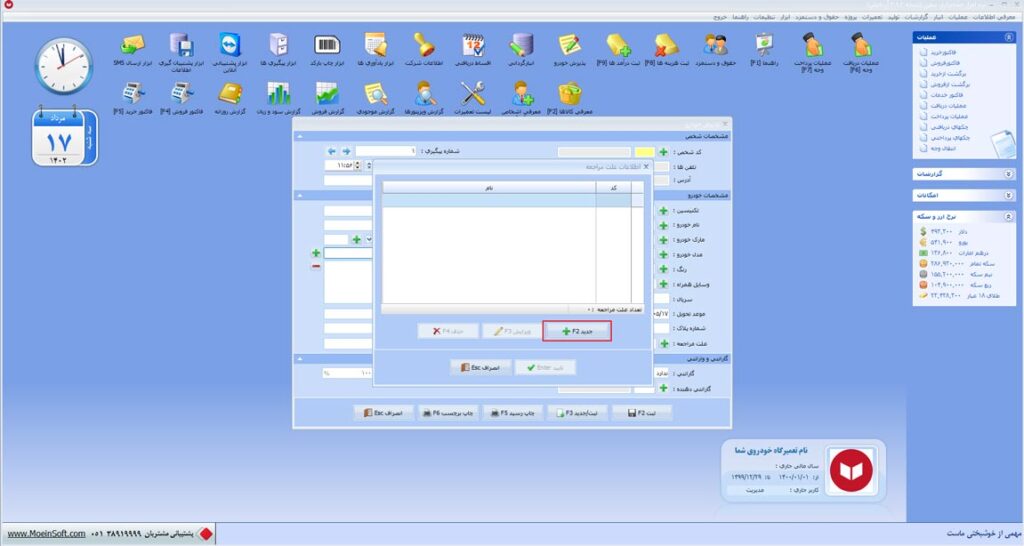
Task: Open the SMS sending tool icon
Action: coord(133,46)
